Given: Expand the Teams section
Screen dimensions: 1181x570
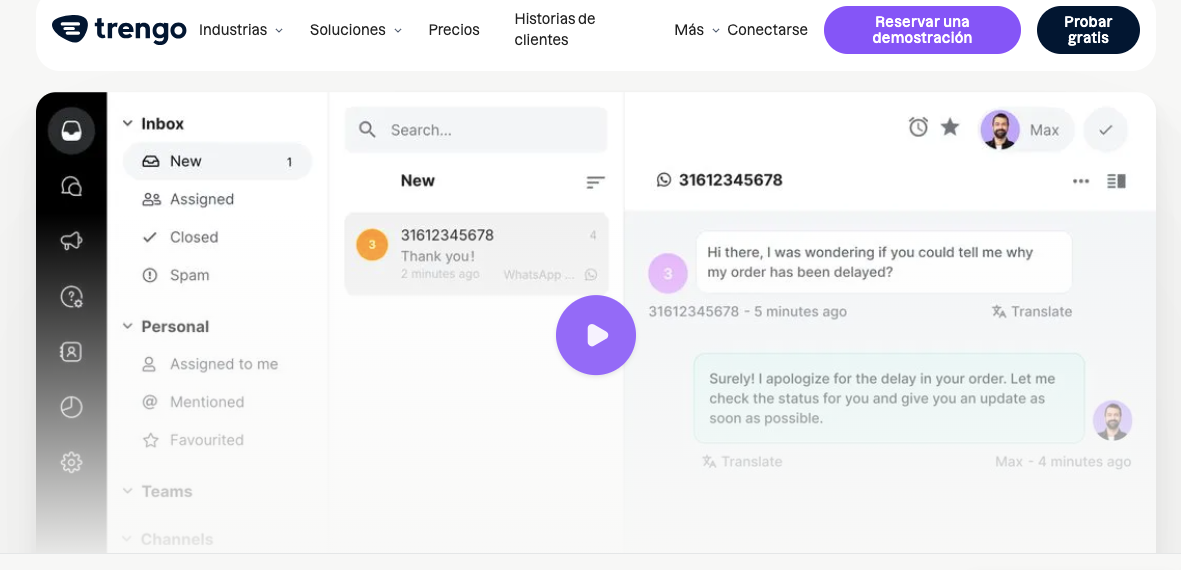Looking at the screenshot, I should tap(127, 491).
